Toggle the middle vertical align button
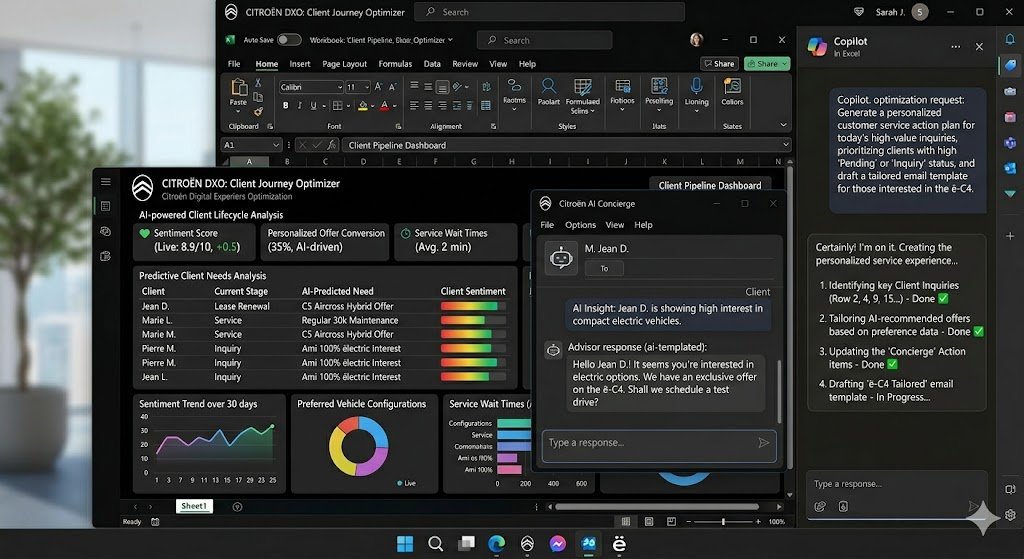1024x559 pixels. point(428,86)
